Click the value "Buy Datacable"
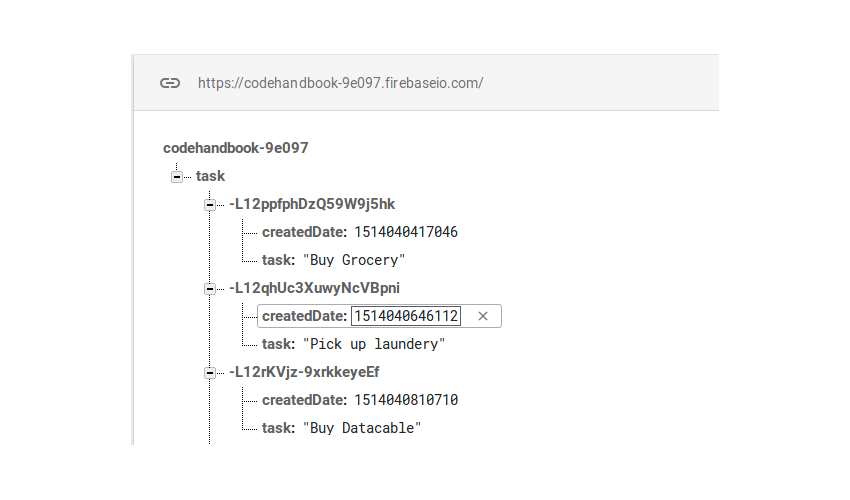 click(x=362, y=428)
